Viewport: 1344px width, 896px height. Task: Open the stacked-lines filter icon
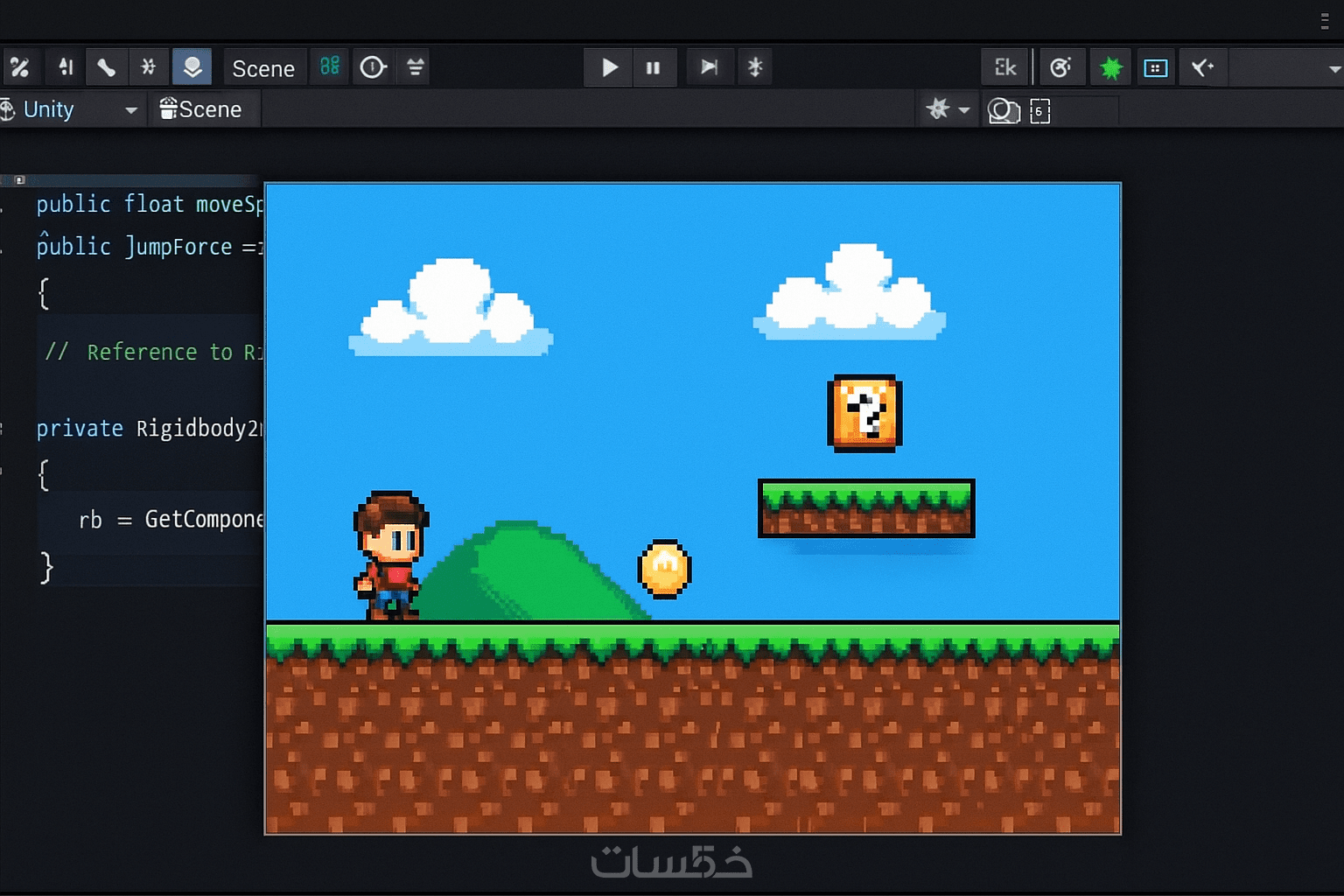click(x=416, y=67)
